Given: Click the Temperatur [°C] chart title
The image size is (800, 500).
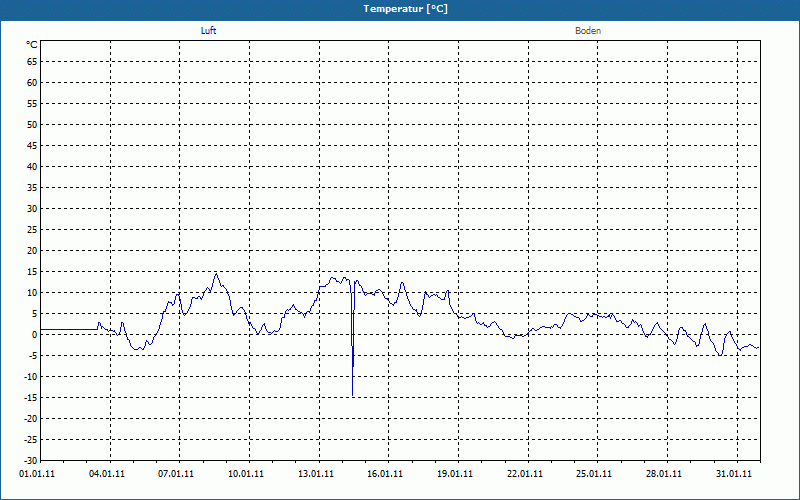Looking at the screenshot, I should [406, 9].
